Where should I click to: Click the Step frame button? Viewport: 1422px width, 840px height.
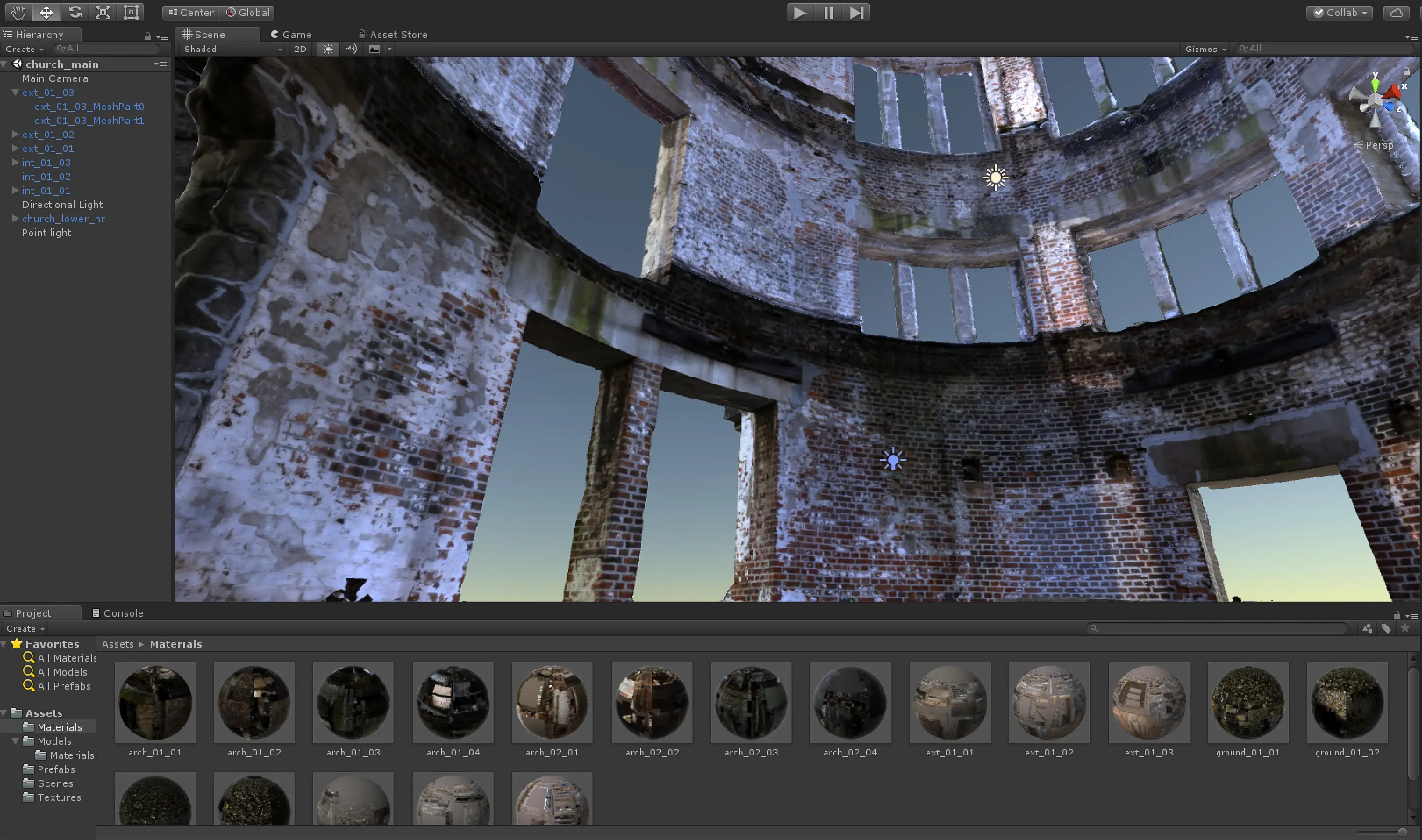click(856, 12)
